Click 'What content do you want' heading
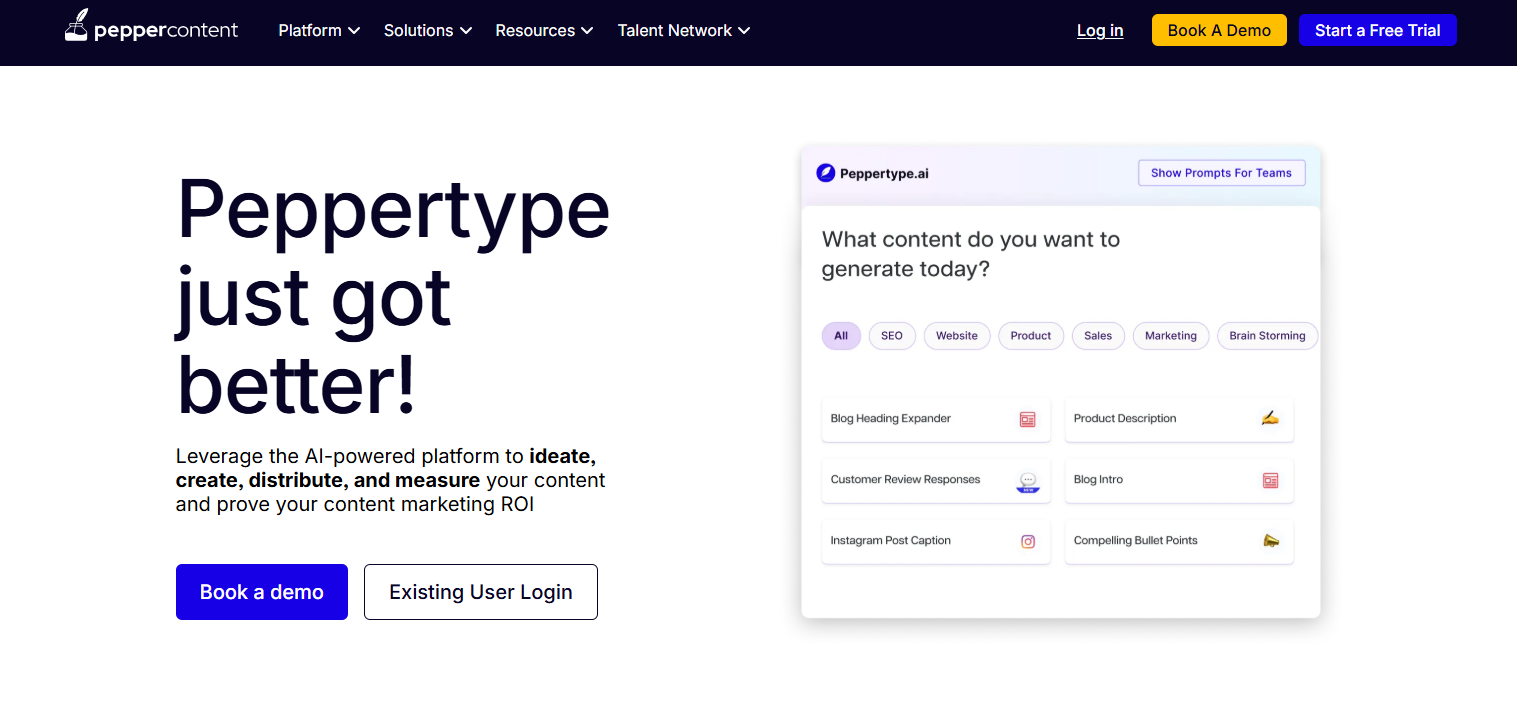The width and height of the screenshot is (1517, 719). [x=970, y=254]
